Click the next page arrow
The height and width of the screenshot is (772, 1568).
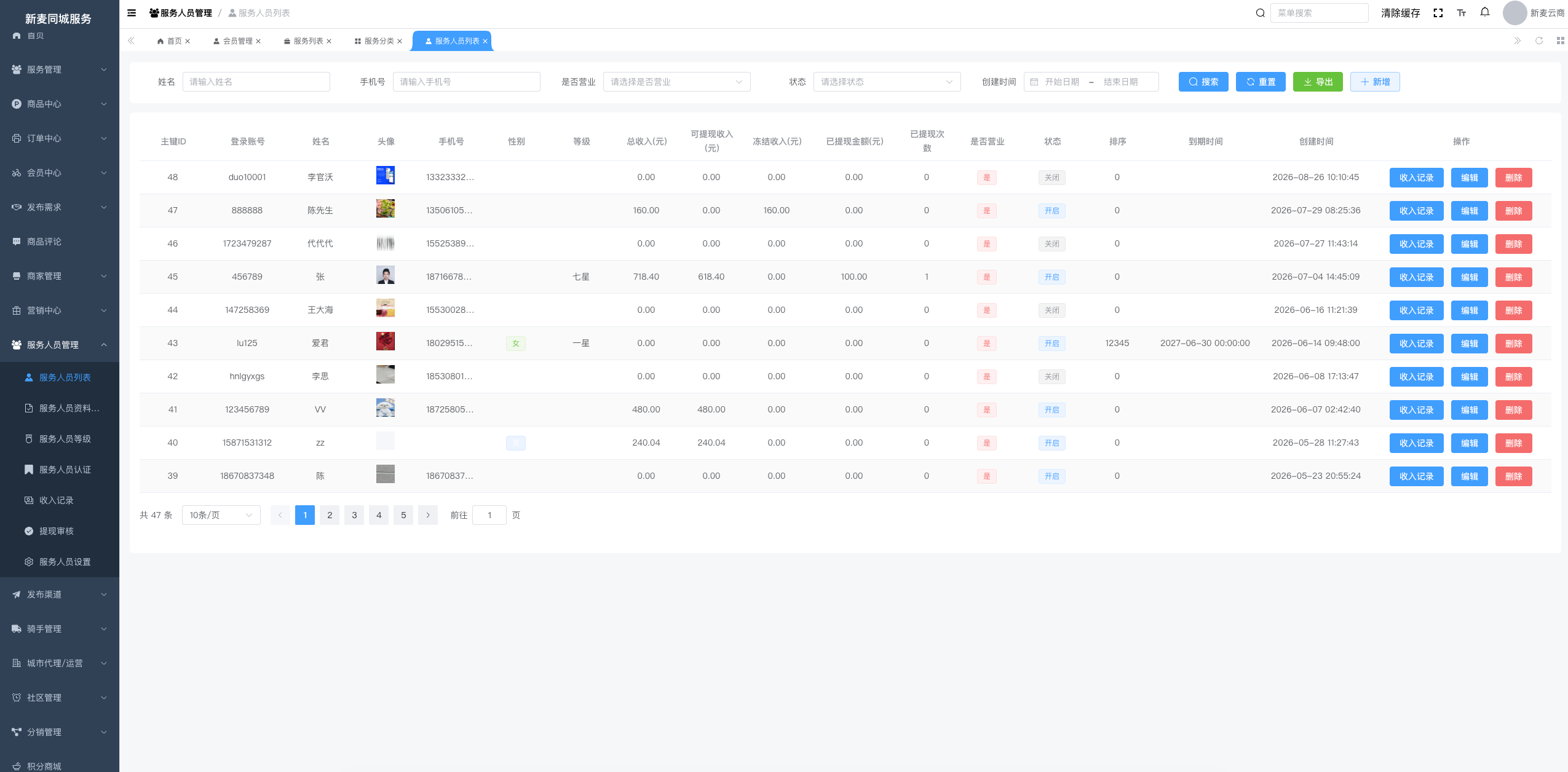click(x=428, y=515)
